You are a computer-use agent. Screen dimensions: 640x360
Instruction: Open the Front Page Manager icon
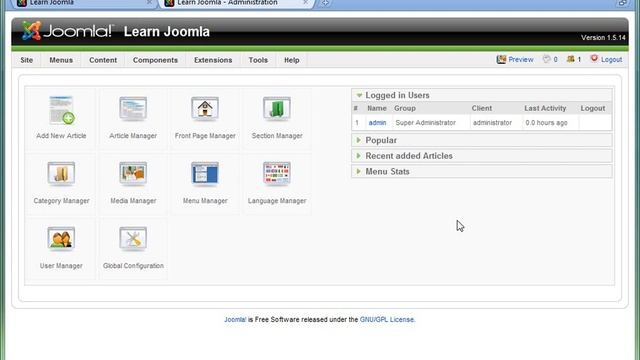pos(205,109)
